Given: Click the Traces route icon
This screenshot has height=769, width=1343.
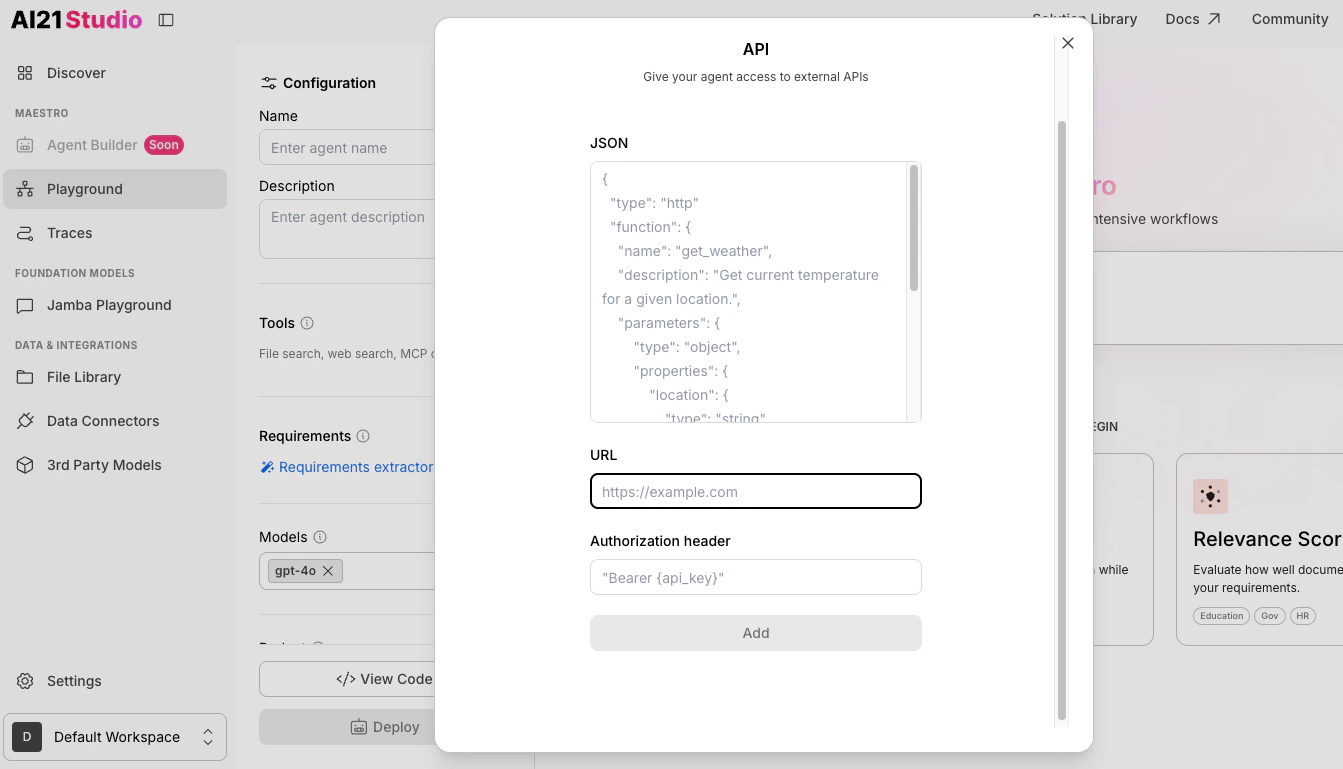Looking at the screenshot, I should click(25, 233).
